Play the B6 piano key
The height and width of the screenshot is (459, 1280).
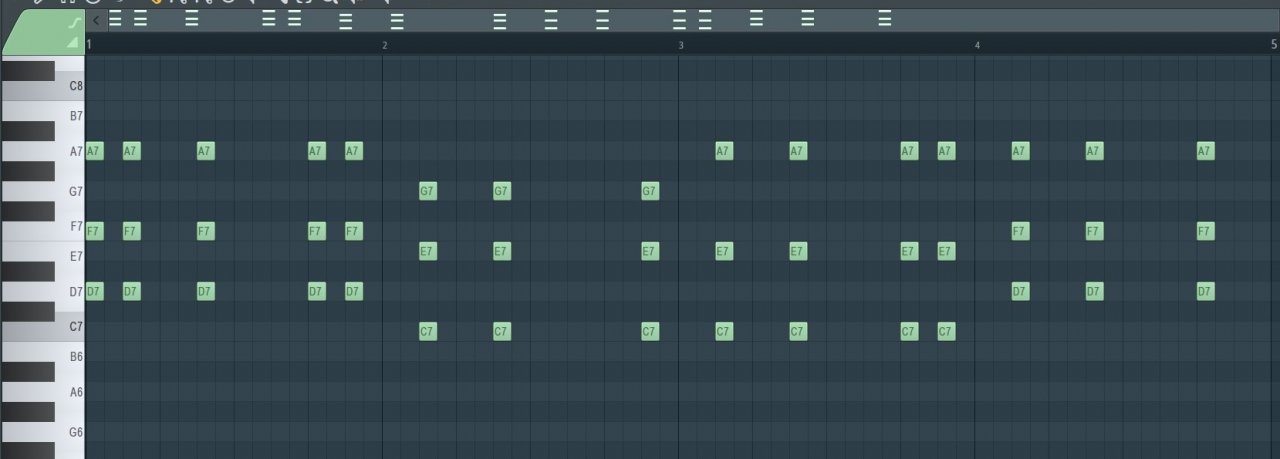69,356
